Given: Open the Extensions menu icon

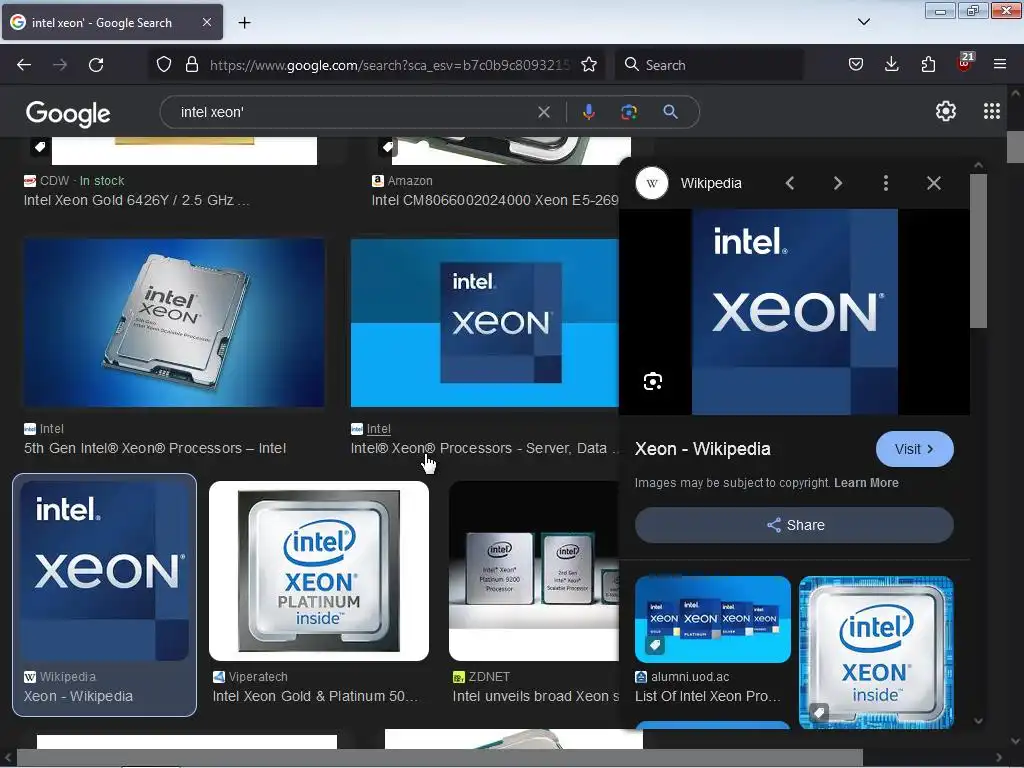Looking at the screenshot, I should coord(928,65).
